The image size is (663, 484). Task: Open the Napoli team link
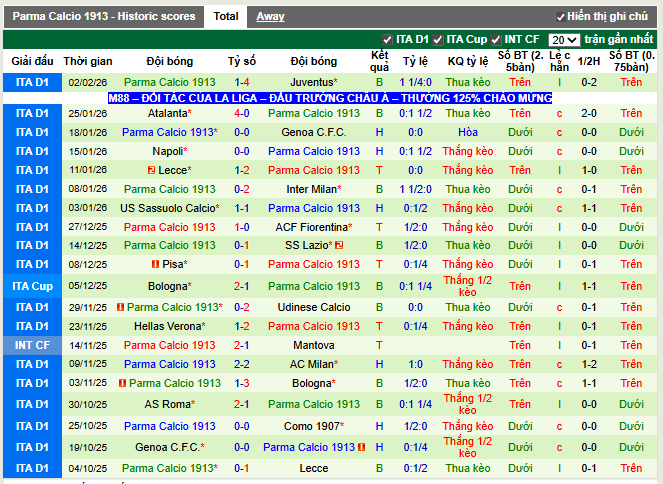(x=168, y=151)
